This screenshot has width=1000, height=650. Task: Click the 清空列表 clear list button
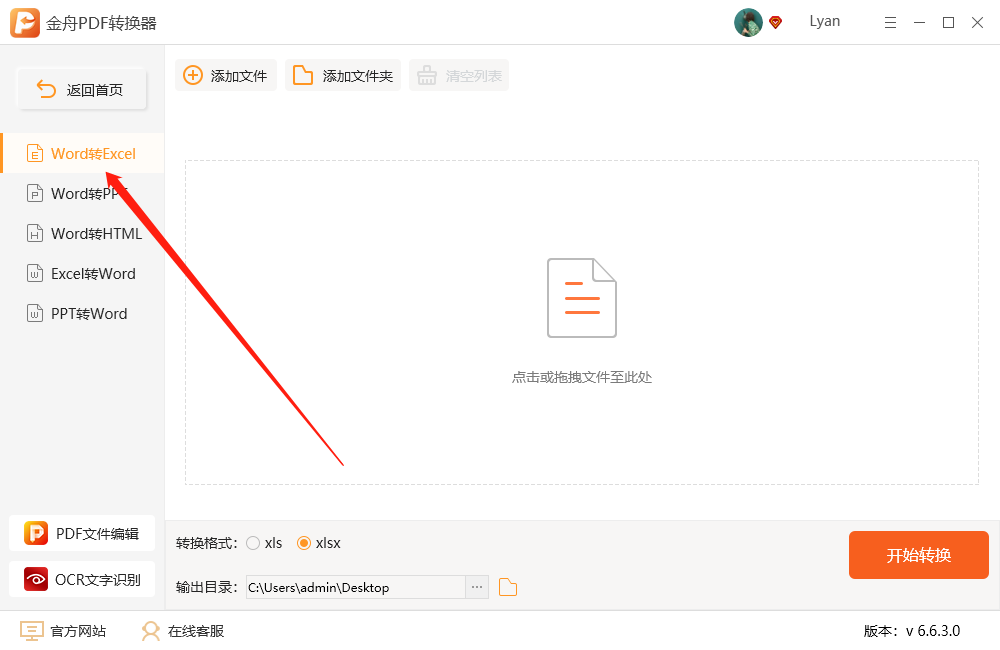[459, 75]
